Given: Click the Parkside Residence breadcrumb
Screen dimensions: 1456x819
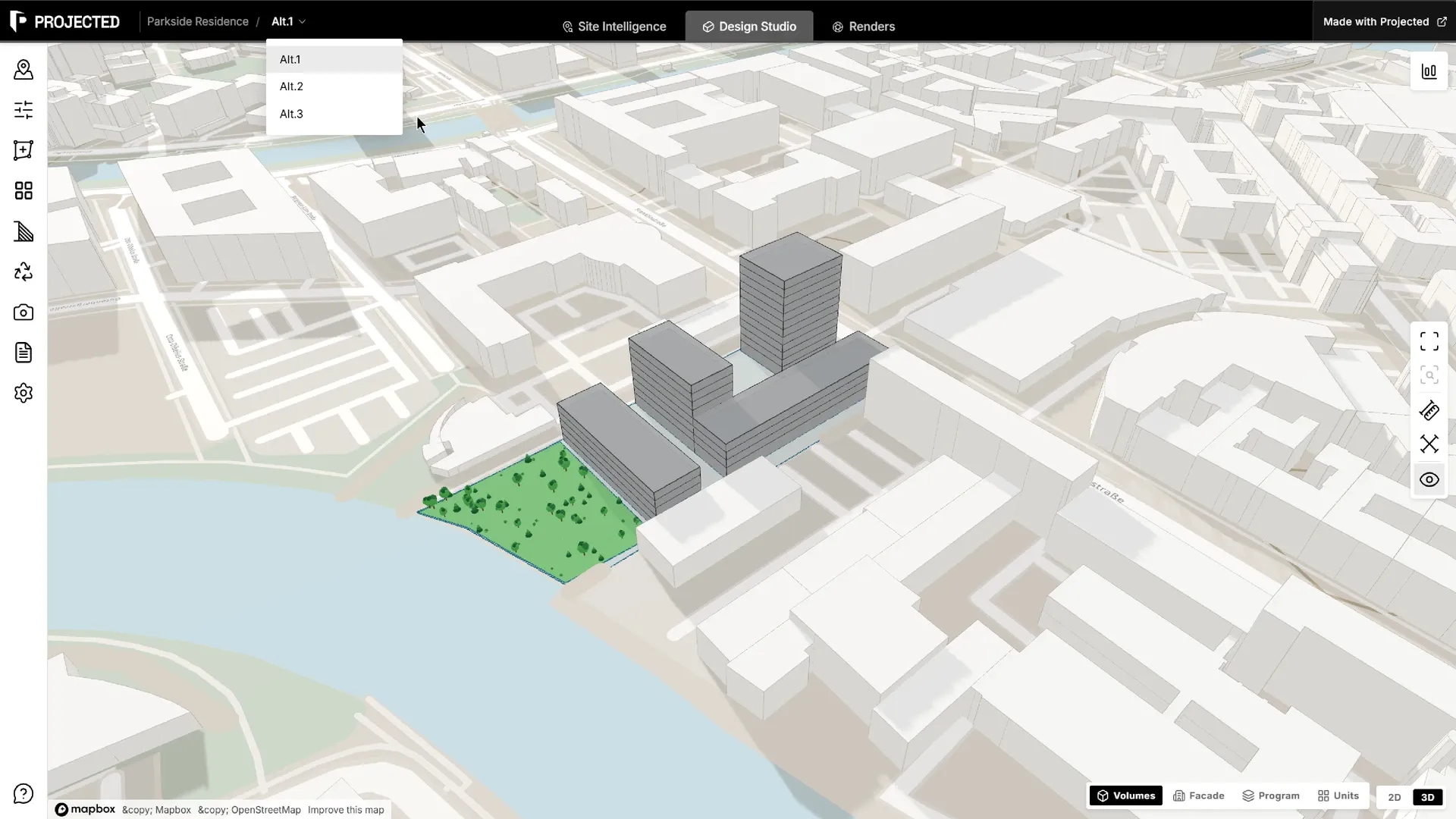Looking at the screenshot, I should 197,21.
